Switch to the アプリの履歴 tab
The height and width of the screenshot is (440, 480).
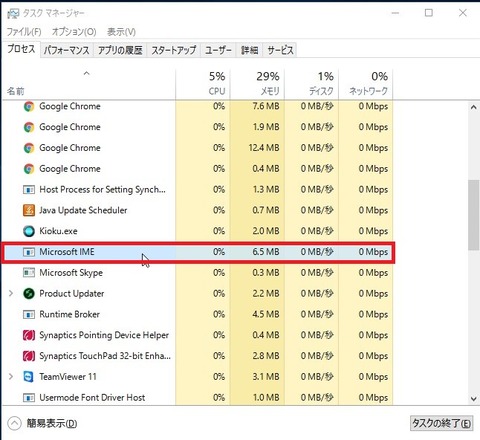(120, 50)
